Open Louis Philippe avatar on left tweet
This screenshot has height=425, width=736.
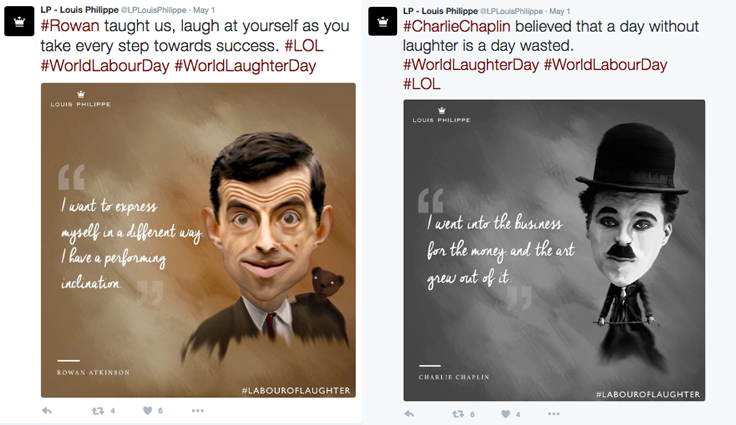pos(19,21)
